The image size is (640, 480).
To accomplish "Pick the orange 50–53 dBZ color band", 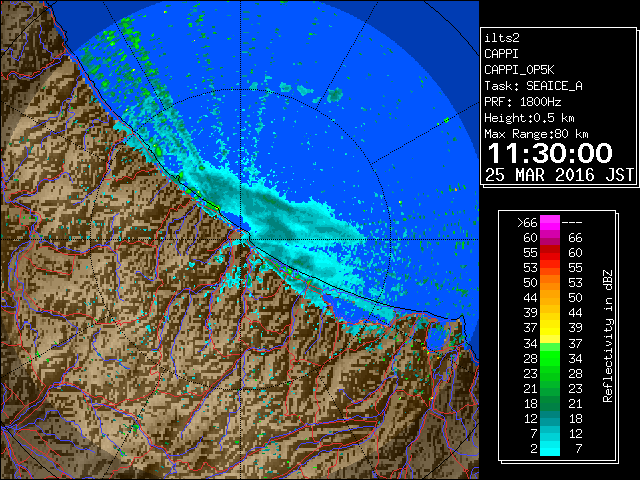I will point(550,283).
